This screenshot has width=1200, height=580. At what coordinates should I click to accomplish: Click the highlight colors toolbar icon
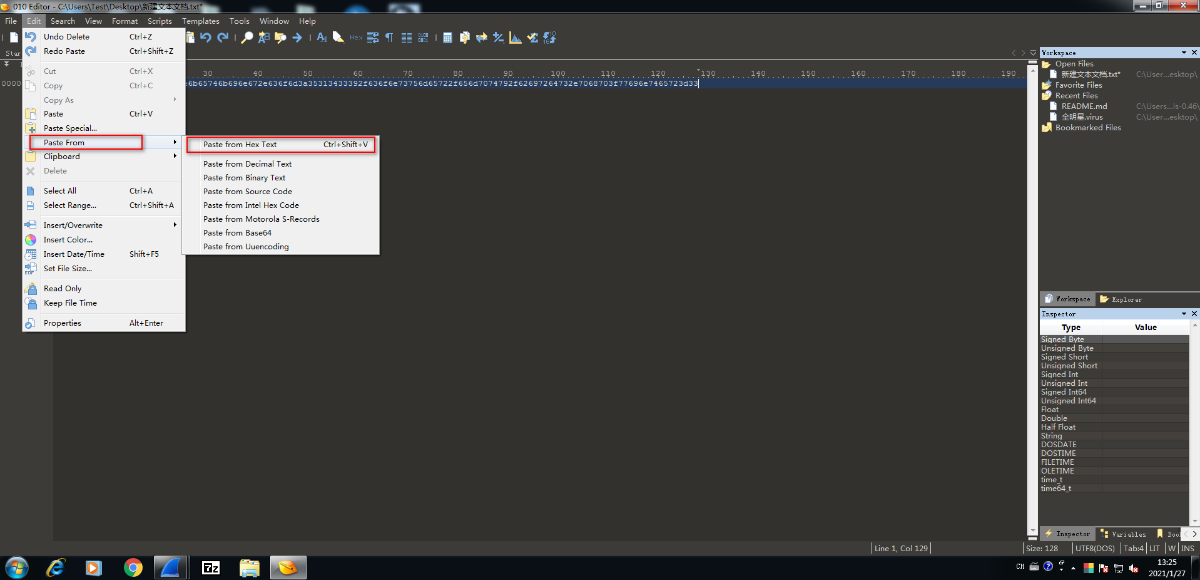point(339,37)
